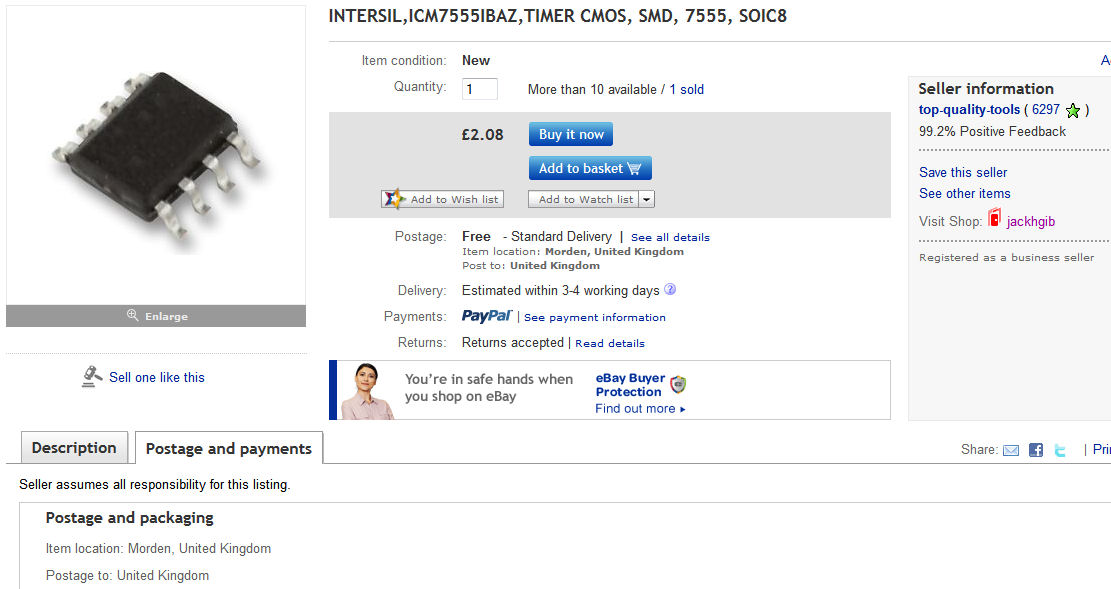Open the Find out more expander link

[640, 408]
